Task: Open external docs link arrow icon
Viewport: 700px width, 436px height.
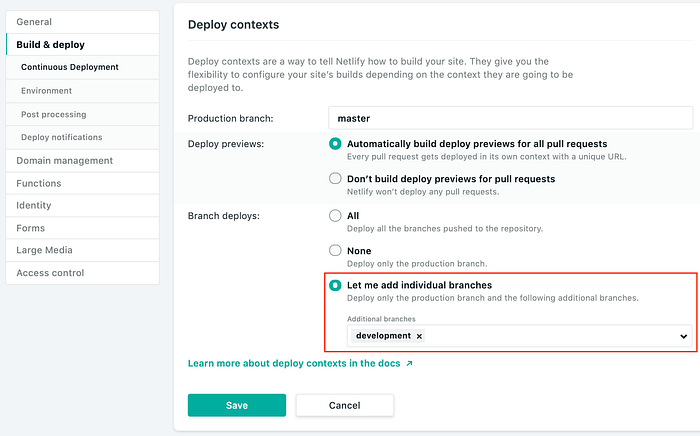Action: click(409, 363)
